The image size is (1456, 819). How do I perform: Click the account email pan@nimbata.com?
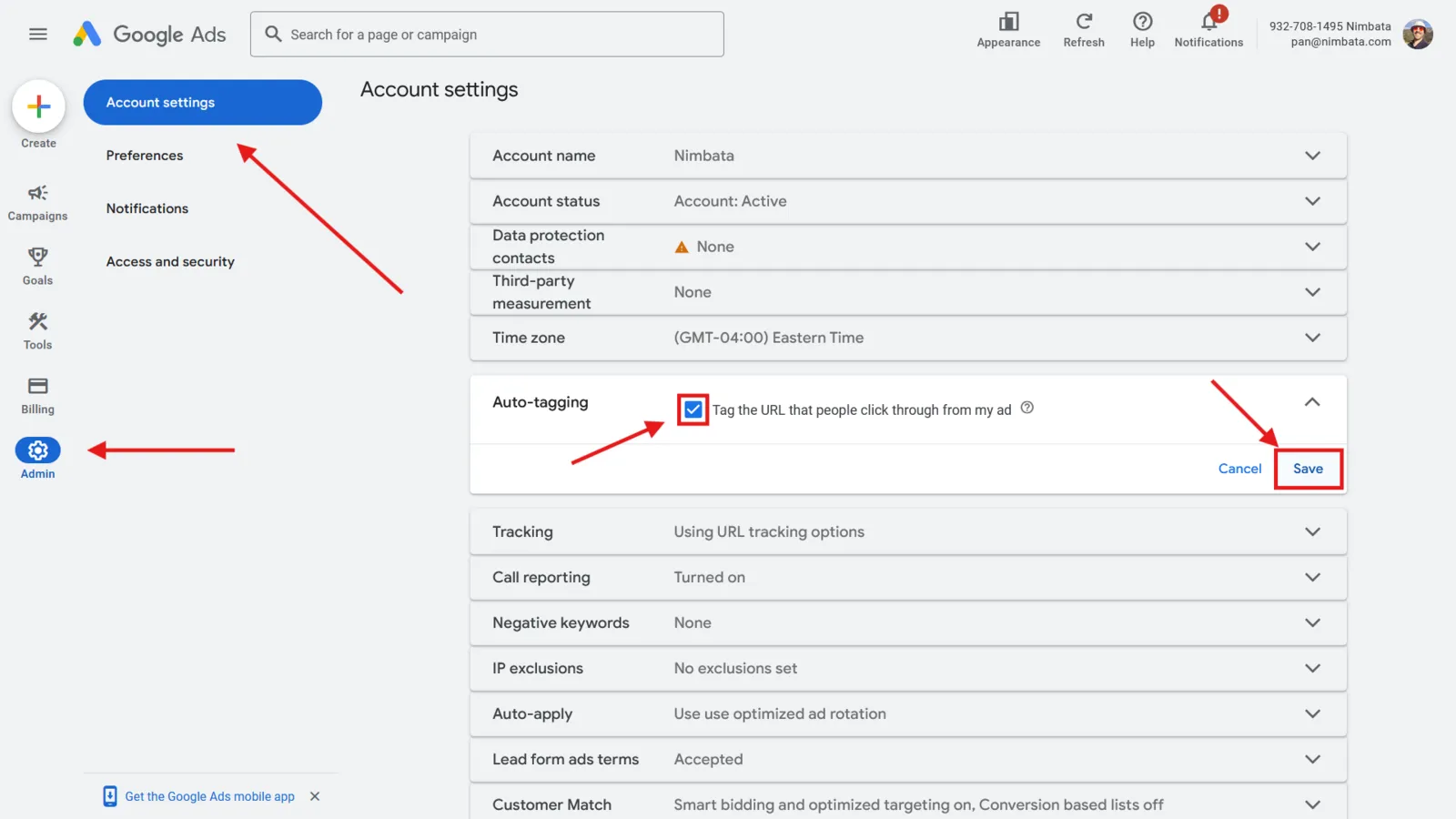(1340, 42)
